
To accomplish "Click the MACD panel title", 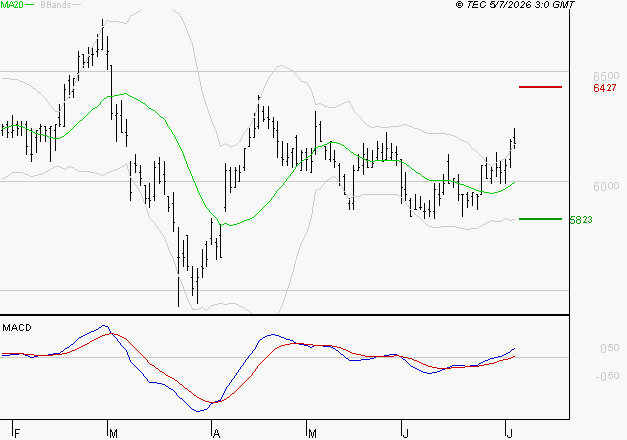I will (17, 328).
